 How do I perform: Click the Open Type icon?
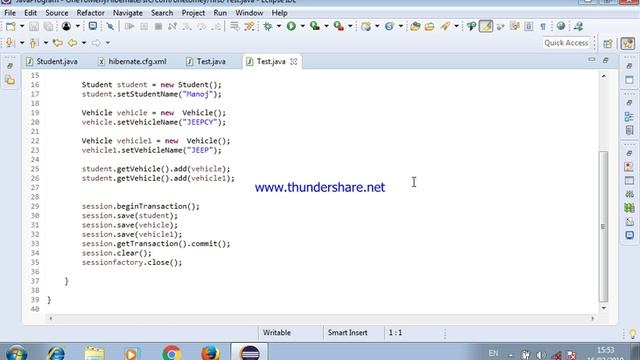(x=415, y=27)
